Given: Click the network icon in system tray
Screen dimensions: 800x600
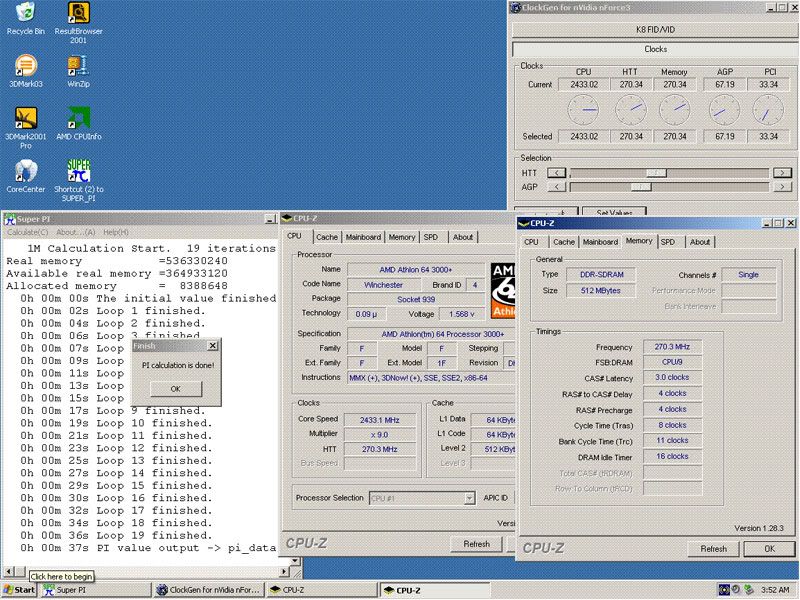Looking at the screenshot, I should [x=749, y=590].
